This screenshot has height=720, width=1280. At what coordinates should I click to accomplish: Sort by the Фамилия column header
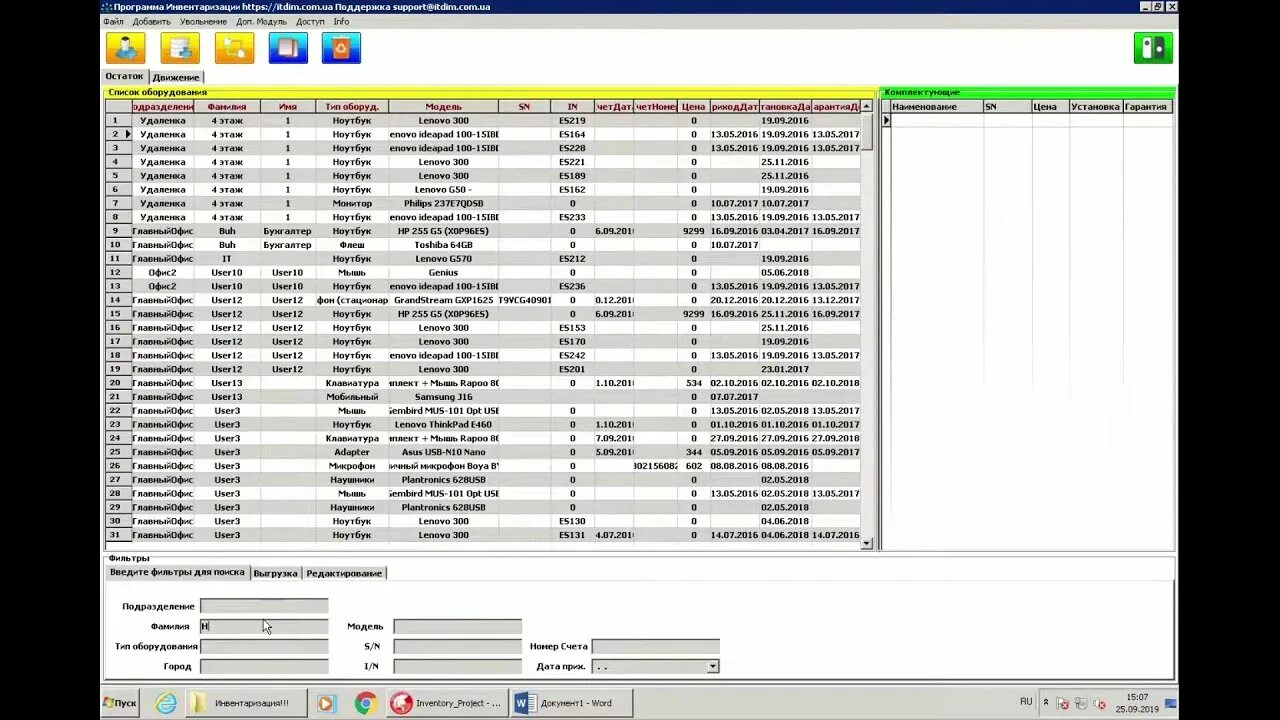227,106
